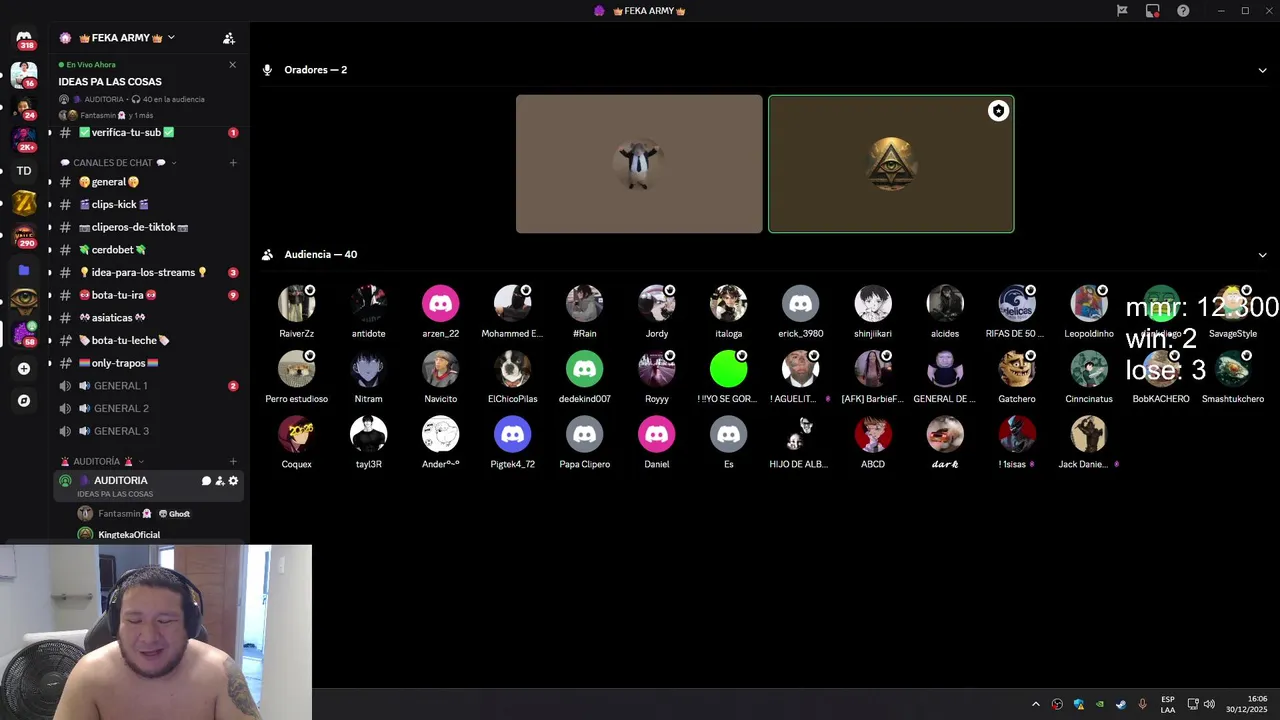Image resolution: width=1280 pixels, height=720 pixels.
Task: Select the golden eye speaker tile
Action: point(891,164)
